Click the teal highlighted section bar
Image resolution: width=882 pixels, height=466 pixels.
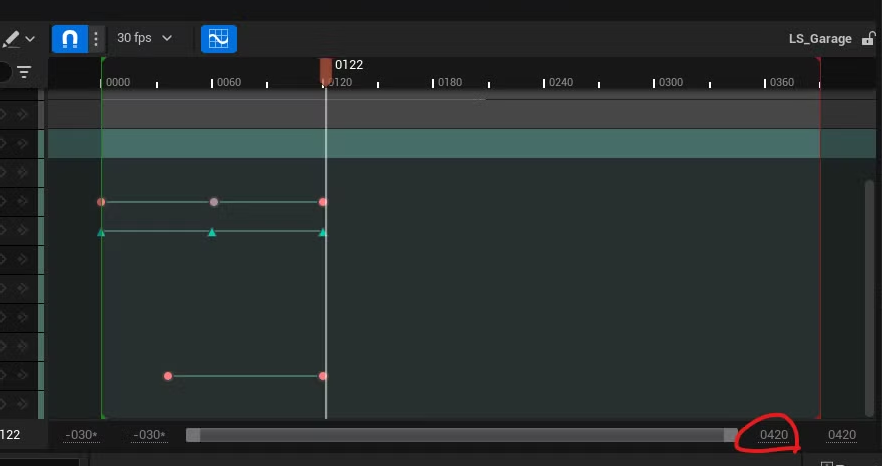pyautogui.click(x=461, y=144)
